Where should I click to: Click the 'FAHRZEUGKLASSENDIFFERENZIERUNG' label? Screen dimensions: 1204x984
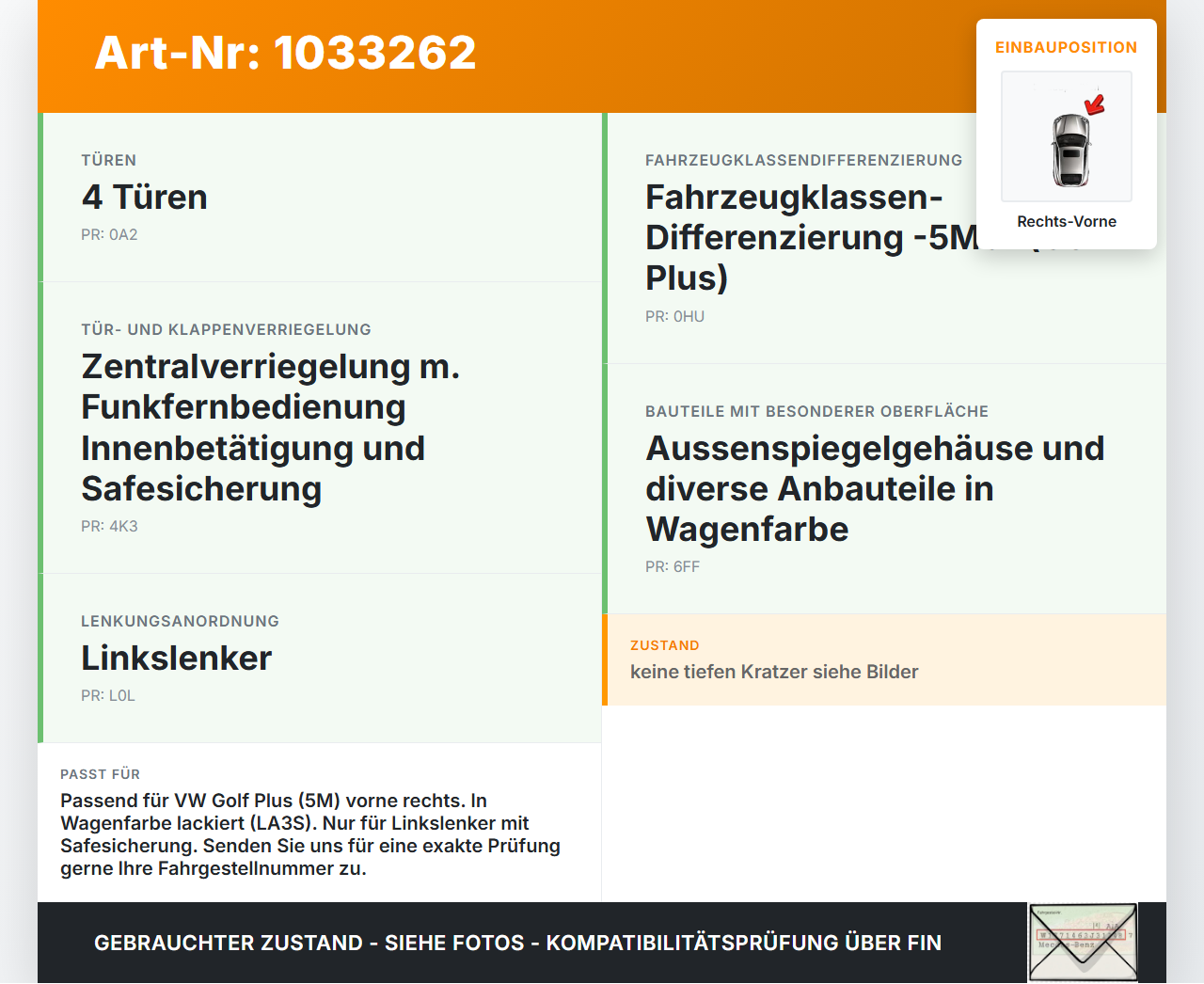point(804,160)
